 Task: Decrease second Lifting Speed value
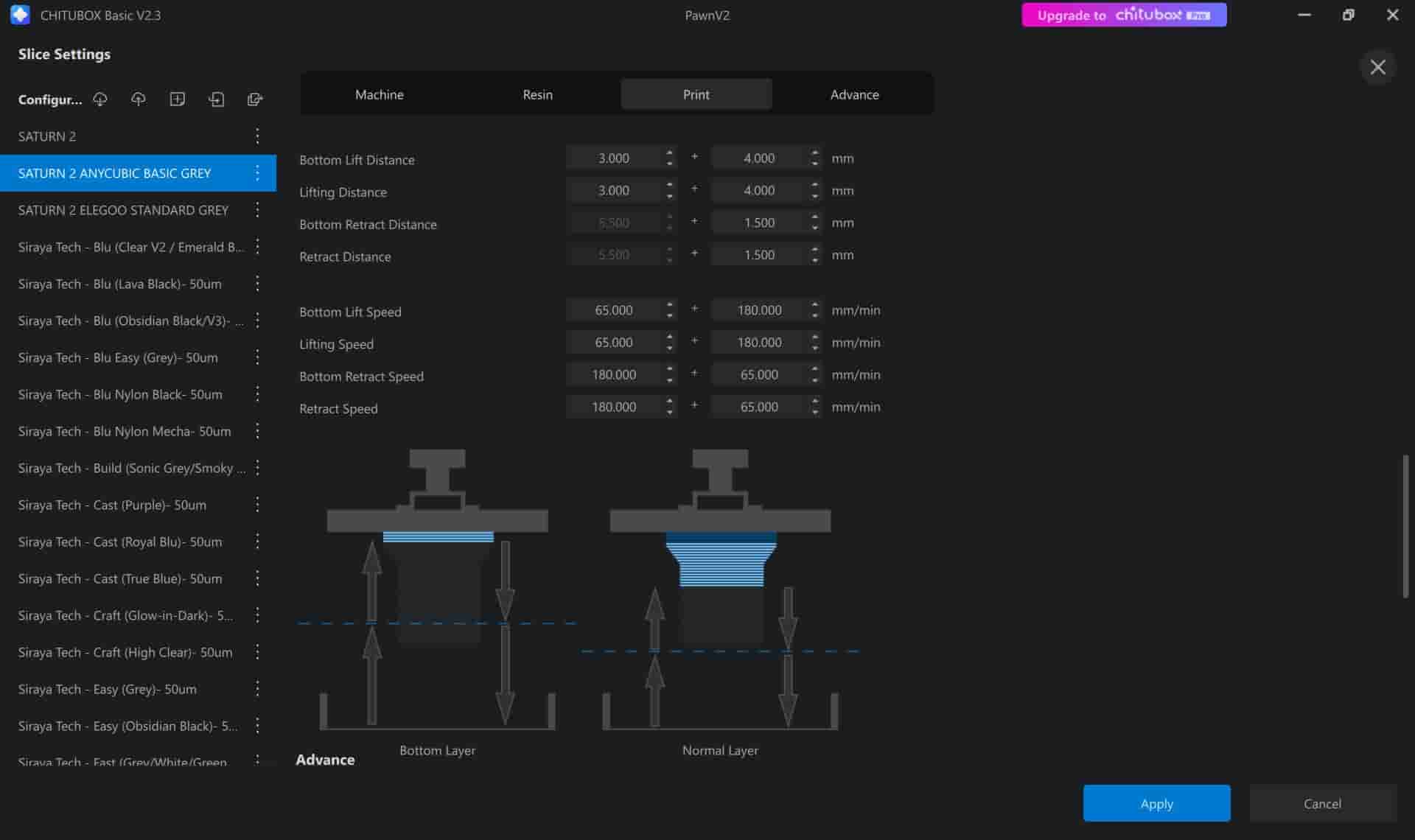814,347
